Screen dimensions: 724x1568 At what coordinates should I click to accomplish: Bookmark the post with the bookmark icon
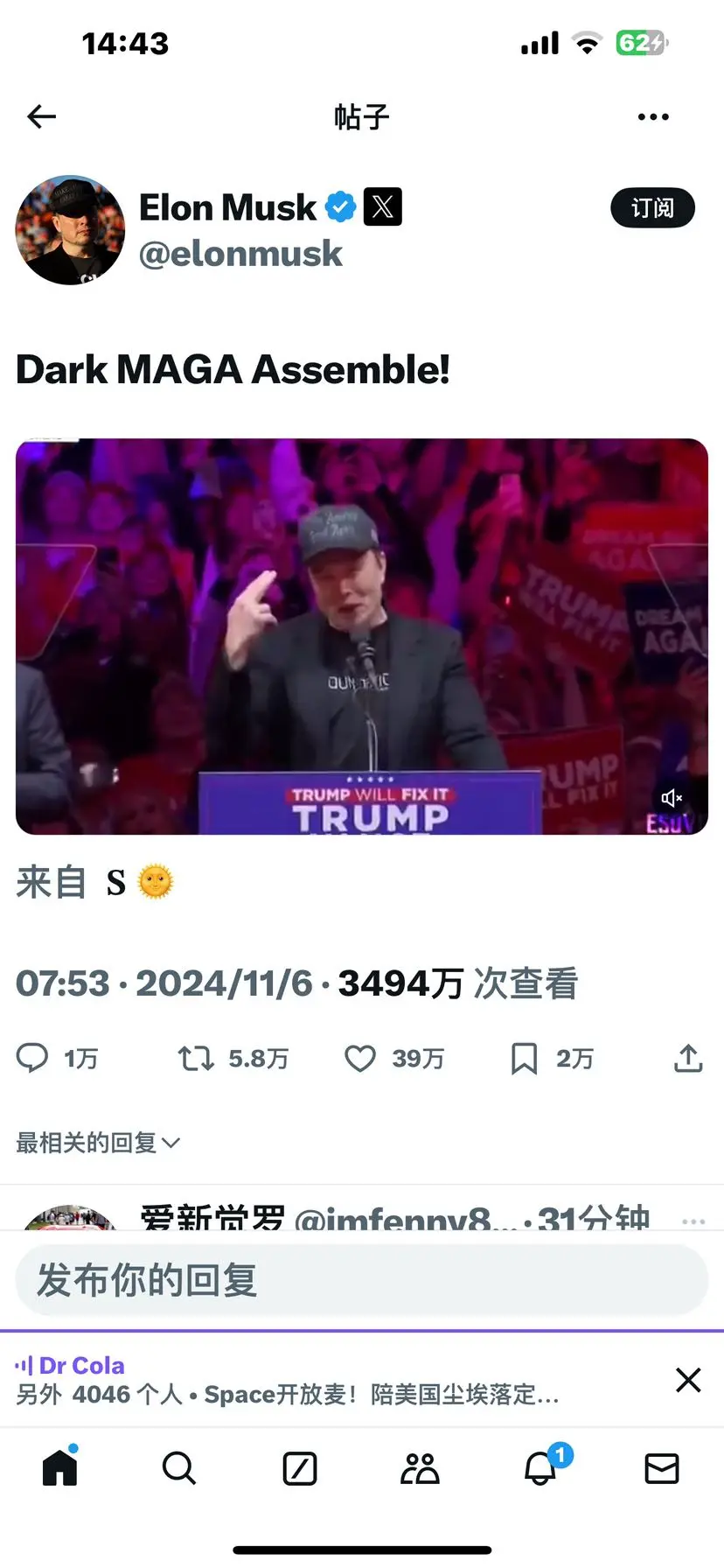click(524, 1059)
